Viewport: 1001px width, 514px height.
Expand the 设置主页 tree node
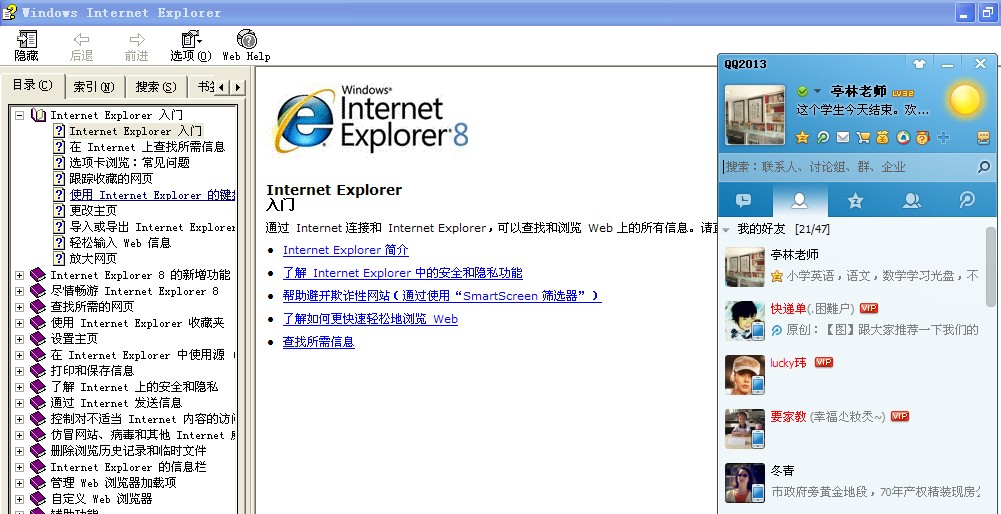pos(20,339)
